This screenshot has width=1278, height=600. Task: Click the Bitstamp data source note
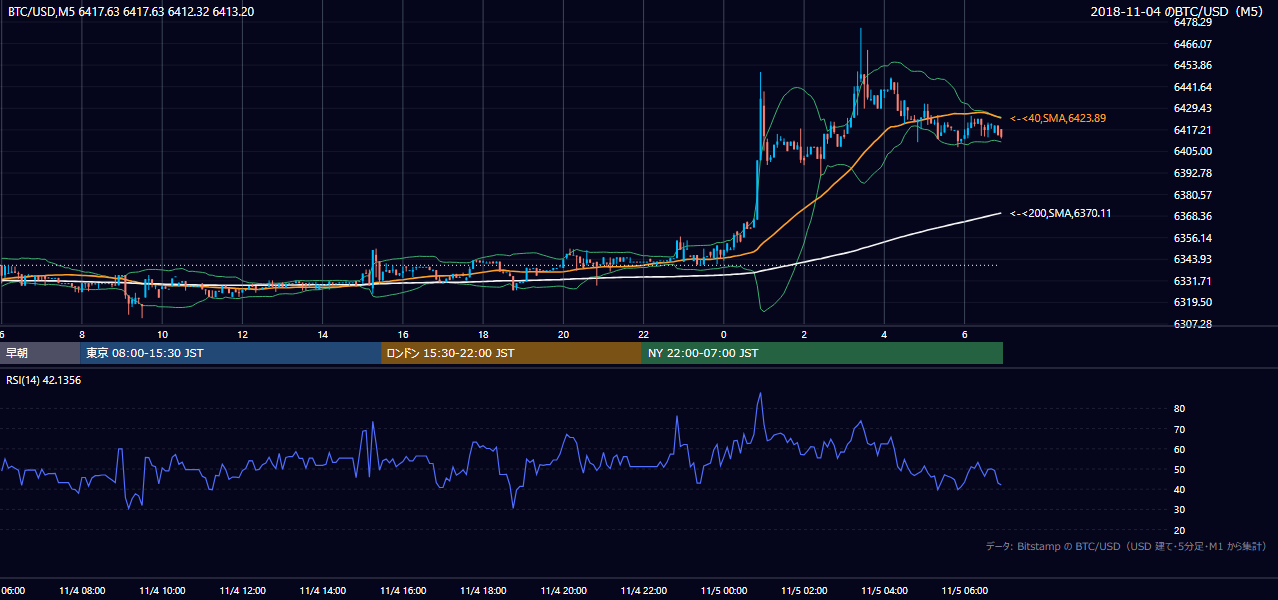(x=1126, y=546)
